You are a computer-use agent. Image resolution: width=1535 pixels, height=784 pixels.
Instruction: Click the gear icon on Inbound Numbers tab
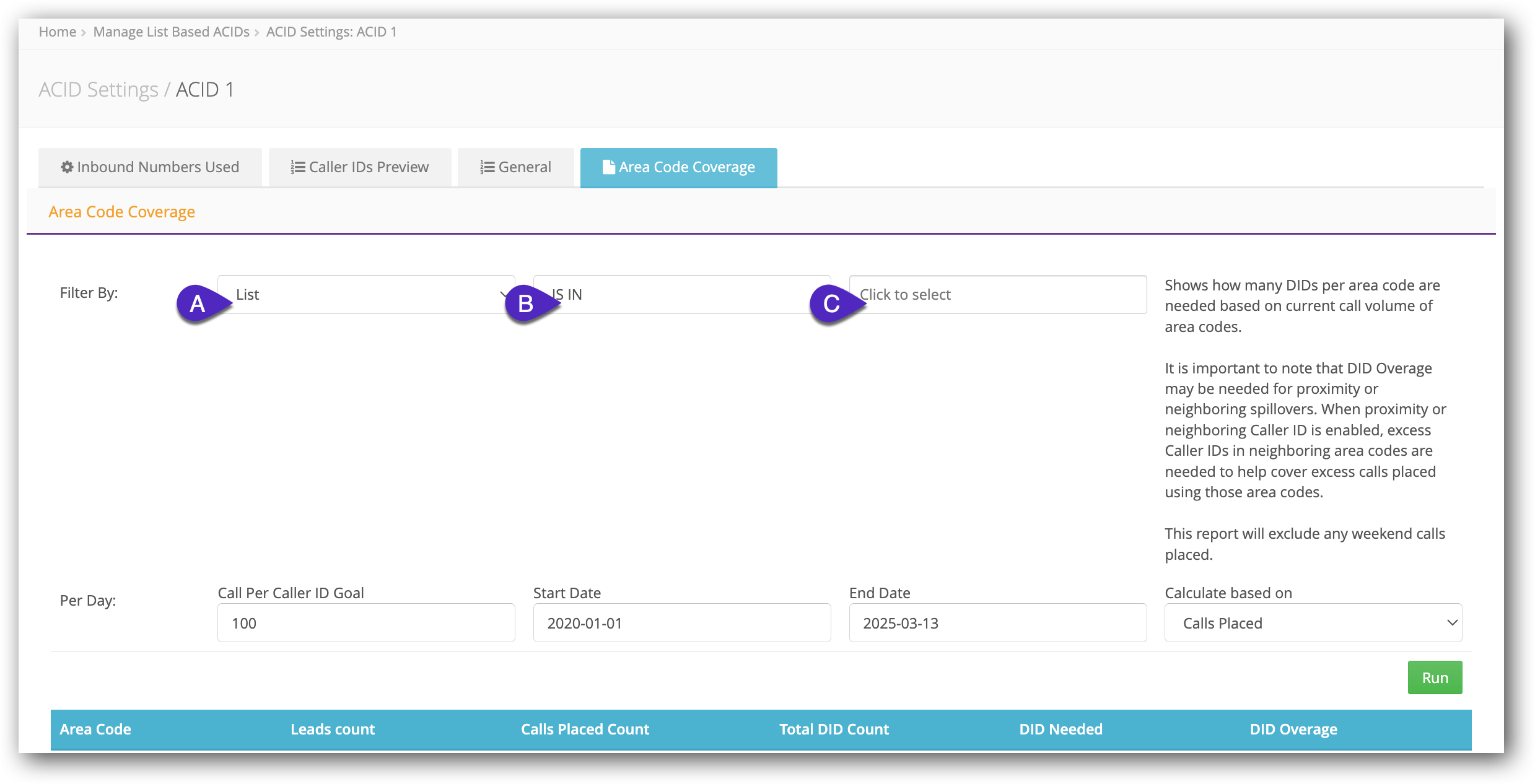pos(67,167)
